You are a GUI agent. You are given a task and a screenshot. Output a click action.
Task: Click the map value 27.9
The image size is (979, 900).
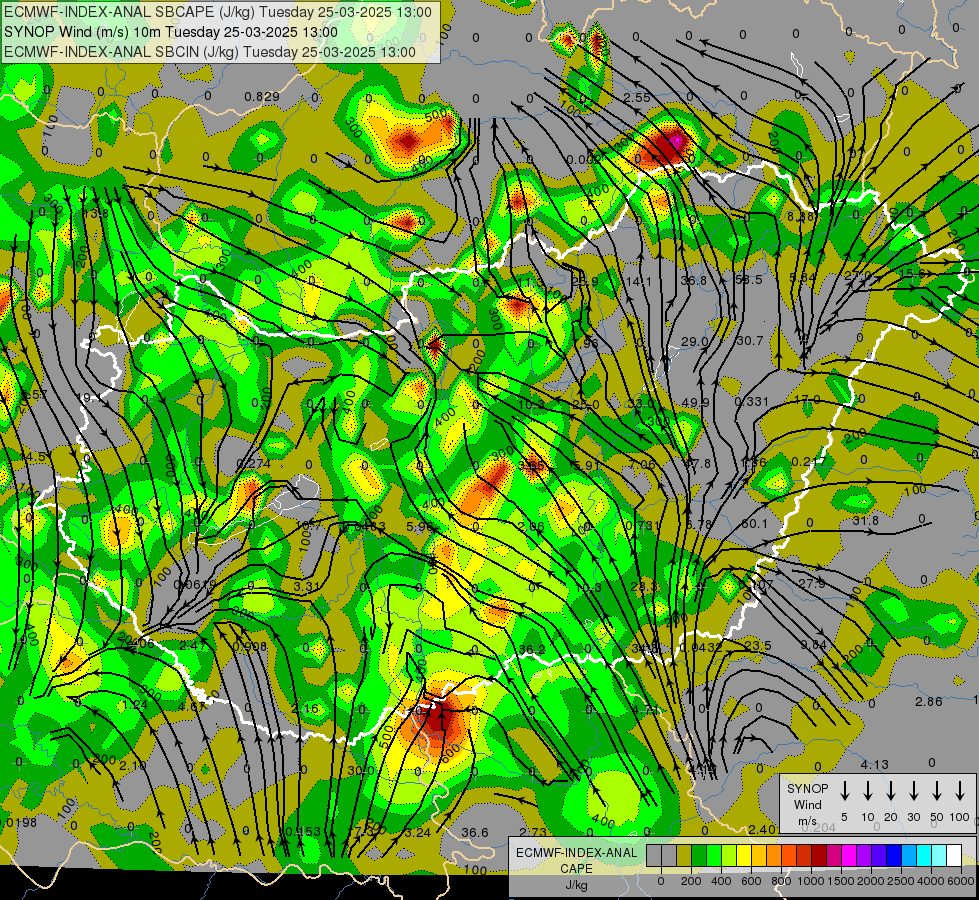click(812, 583)
